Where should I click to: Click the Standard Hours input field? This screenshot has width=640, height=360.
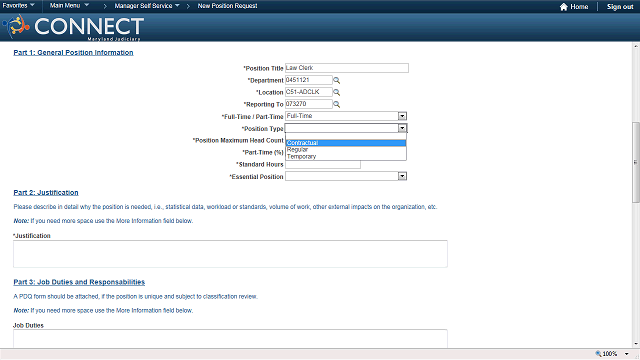322,164
